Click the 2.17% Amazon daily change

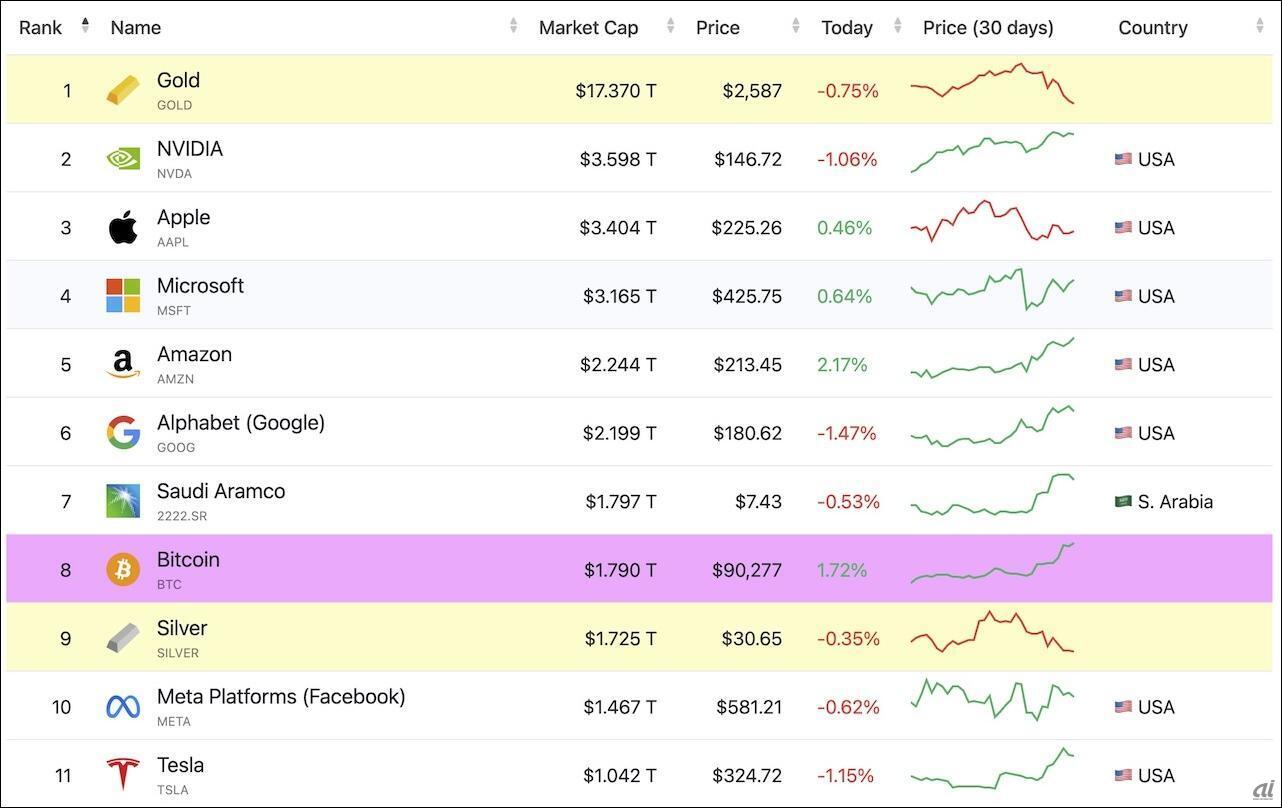842,365
